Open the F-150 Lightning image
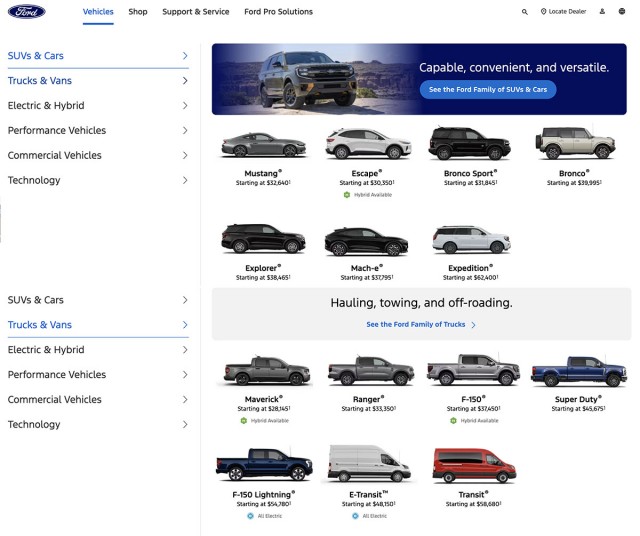The height and width of the screenshot is (536, 640). coord(264,464)
